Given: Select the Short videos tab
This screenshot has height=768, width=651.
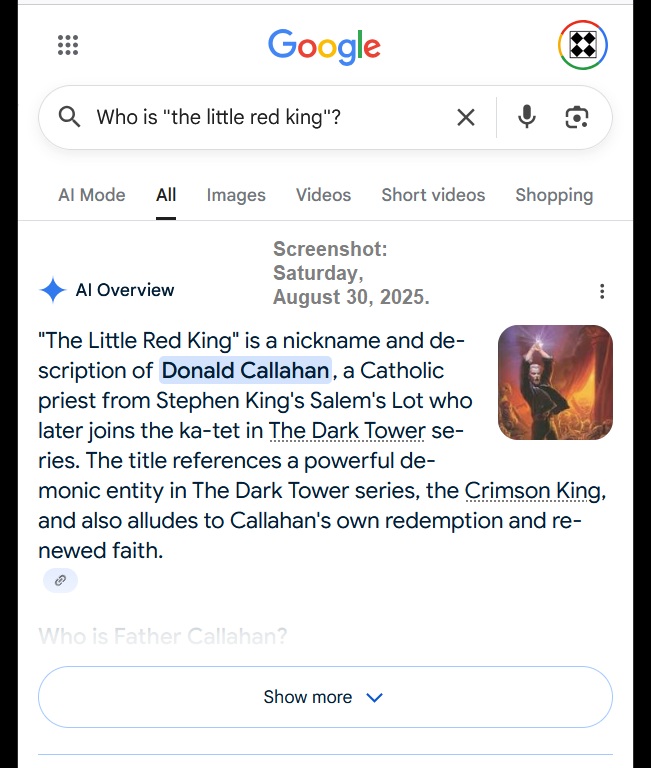Looking at the screenshot, I should click(x=433, y=195).
